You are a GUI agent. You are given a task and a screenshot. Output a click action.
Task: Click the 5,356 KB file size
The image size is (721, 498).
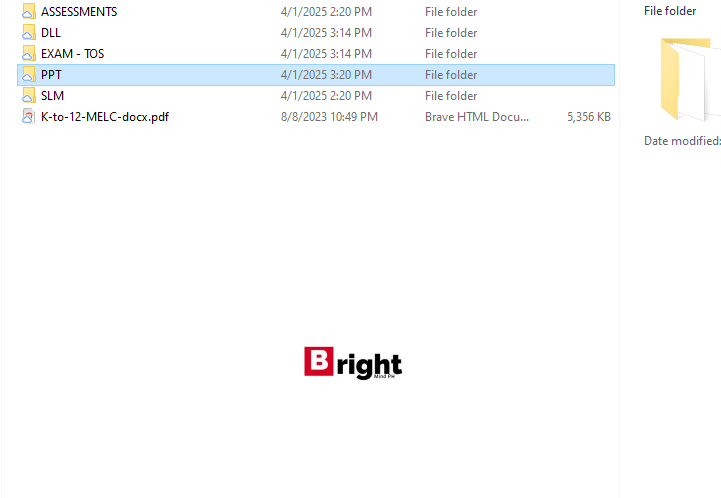click(588, 117)
